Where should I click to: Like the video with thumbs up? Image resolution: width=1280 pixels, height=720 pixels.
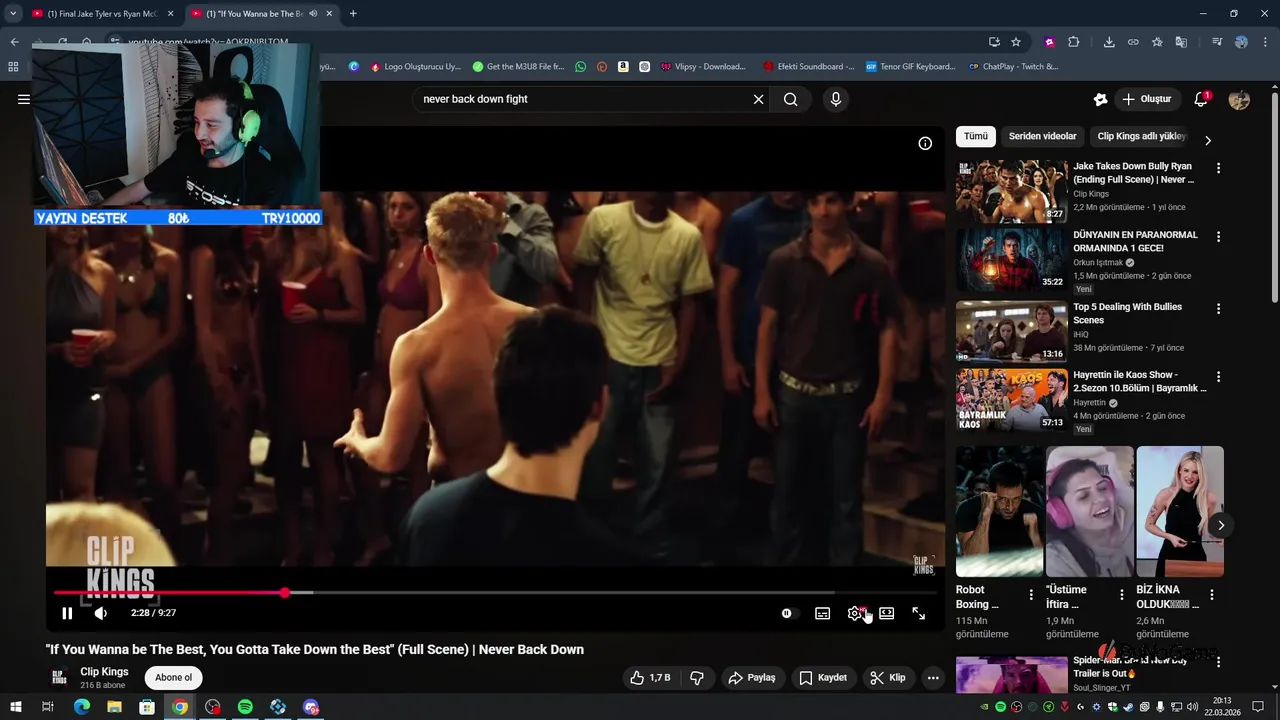point(650,678)
